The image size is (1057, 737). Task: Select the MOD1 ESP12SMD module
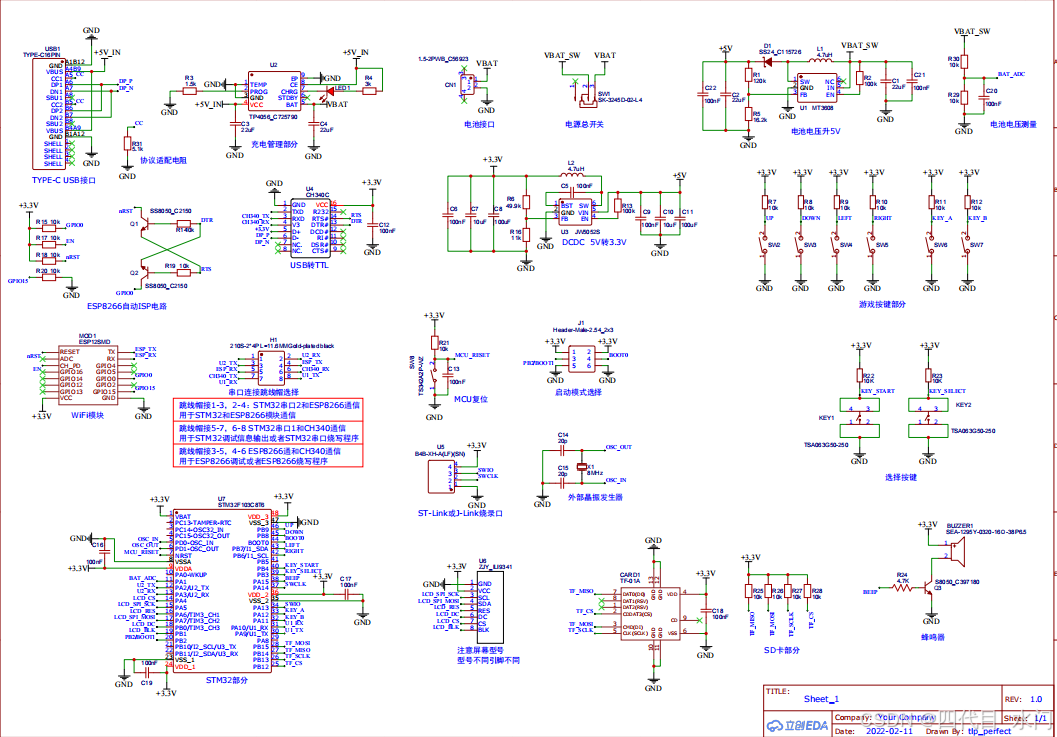coord(88,374)
